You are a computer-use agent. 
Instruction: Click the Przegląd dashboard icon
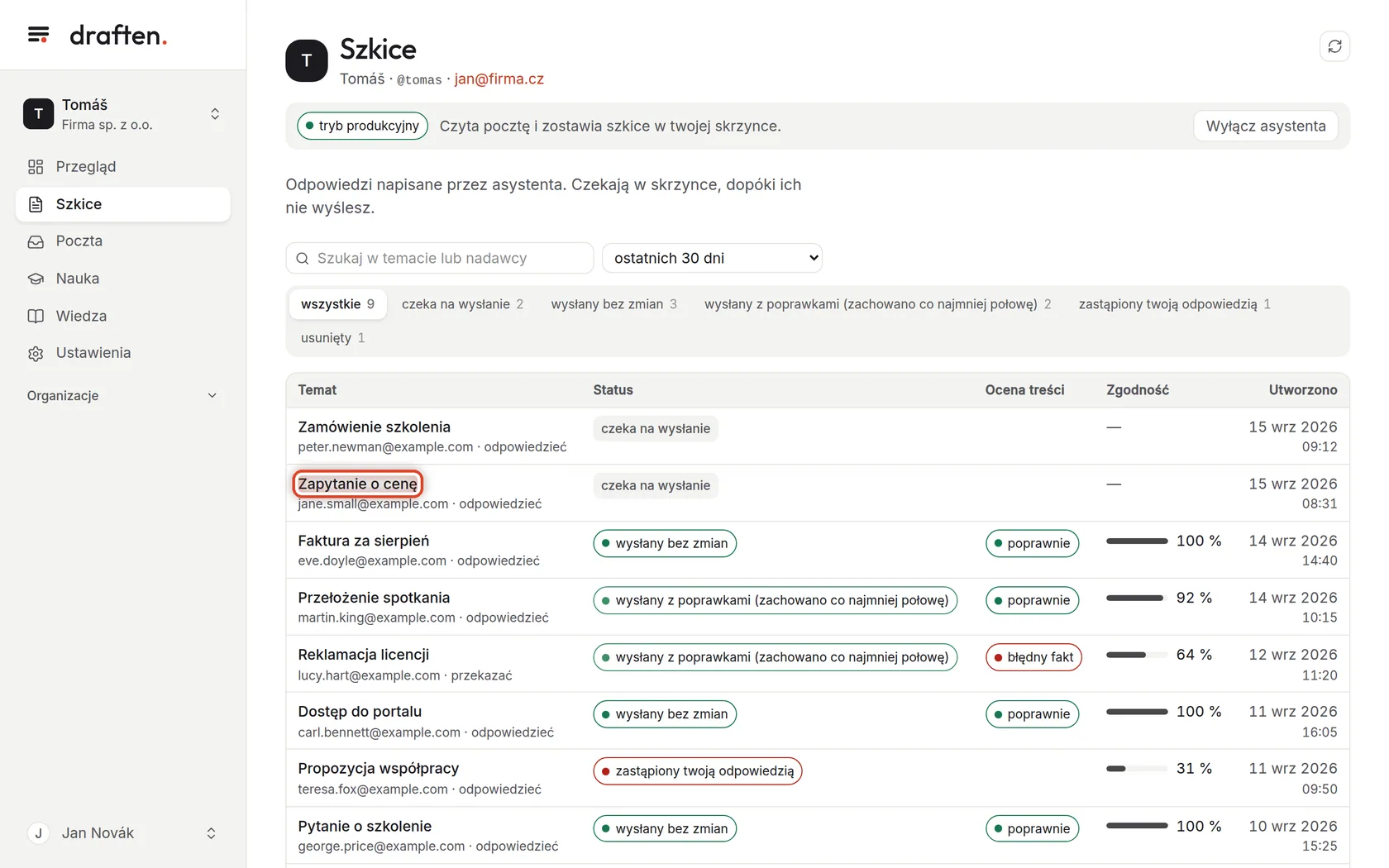coord(36,167)
